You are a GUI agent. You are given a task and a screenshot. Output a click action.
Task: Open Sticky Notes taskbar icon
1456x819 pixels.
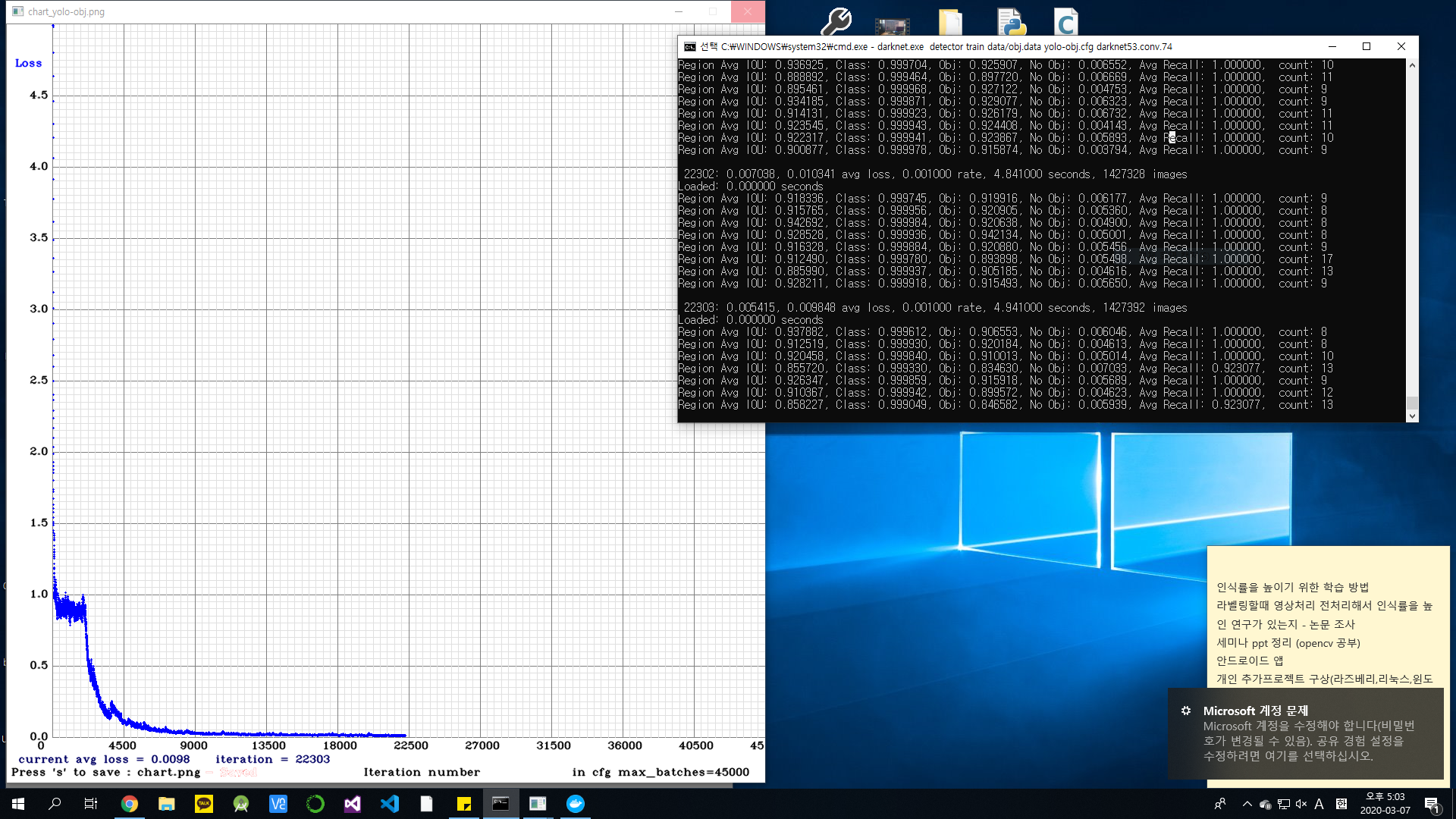pyautogui.click(x=464, y=804)
